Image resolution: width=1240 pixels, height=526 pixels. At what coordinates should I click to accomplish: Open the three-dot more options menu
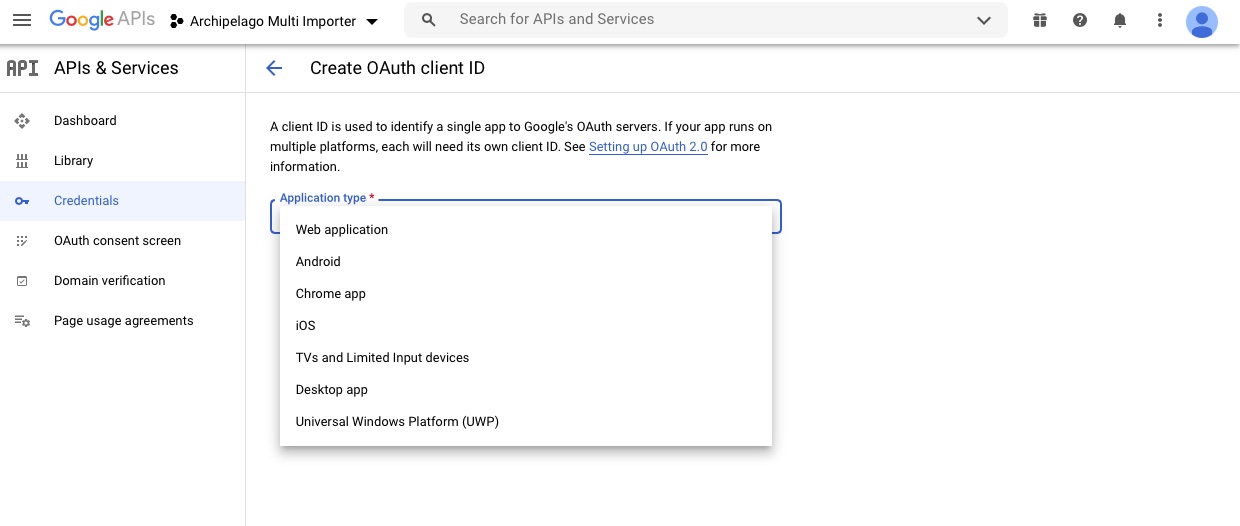(x=1160, y=20)
